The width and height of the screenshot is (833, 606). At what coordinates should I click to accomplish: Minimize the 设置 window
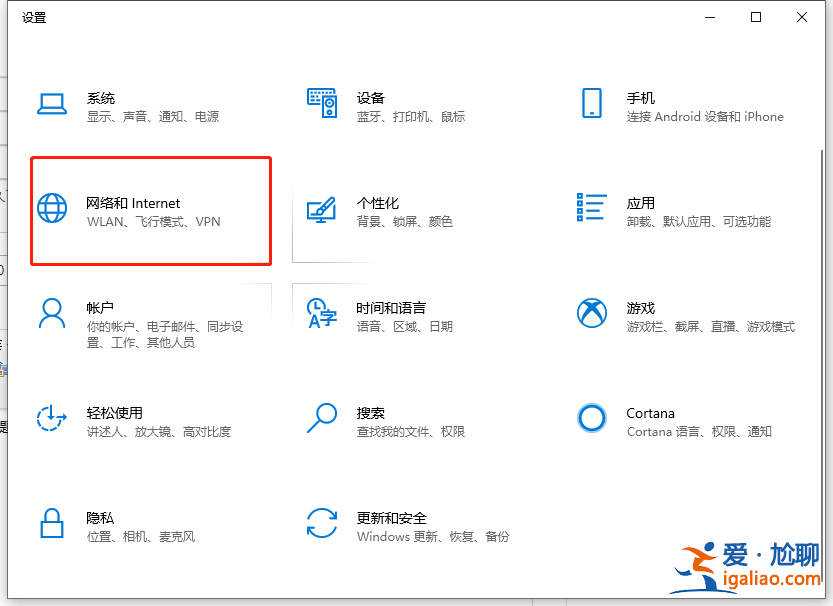[709, 17]
